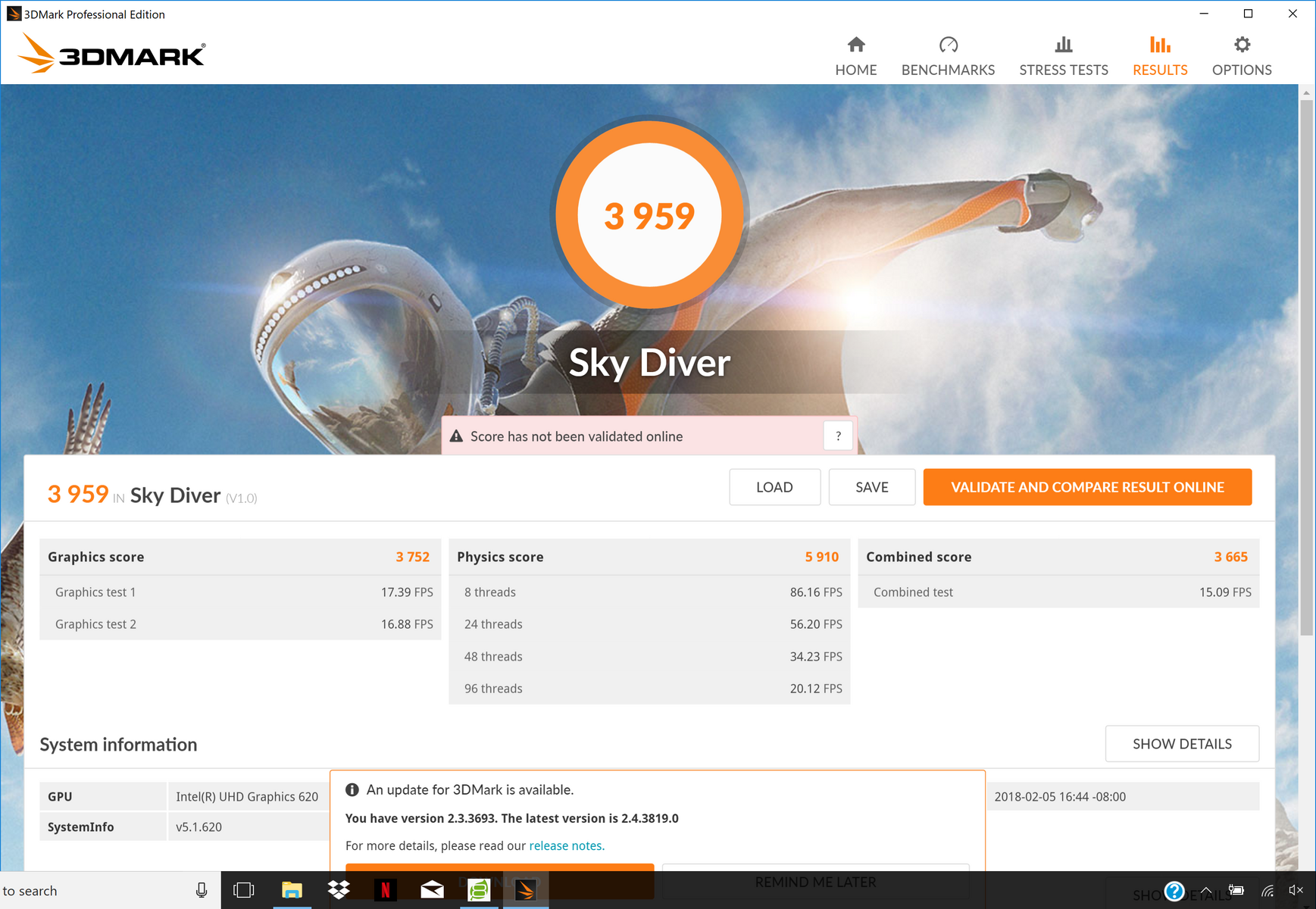Click the Physics score value '5 910'
The image size is (1316, 909).
pos(822,557)
